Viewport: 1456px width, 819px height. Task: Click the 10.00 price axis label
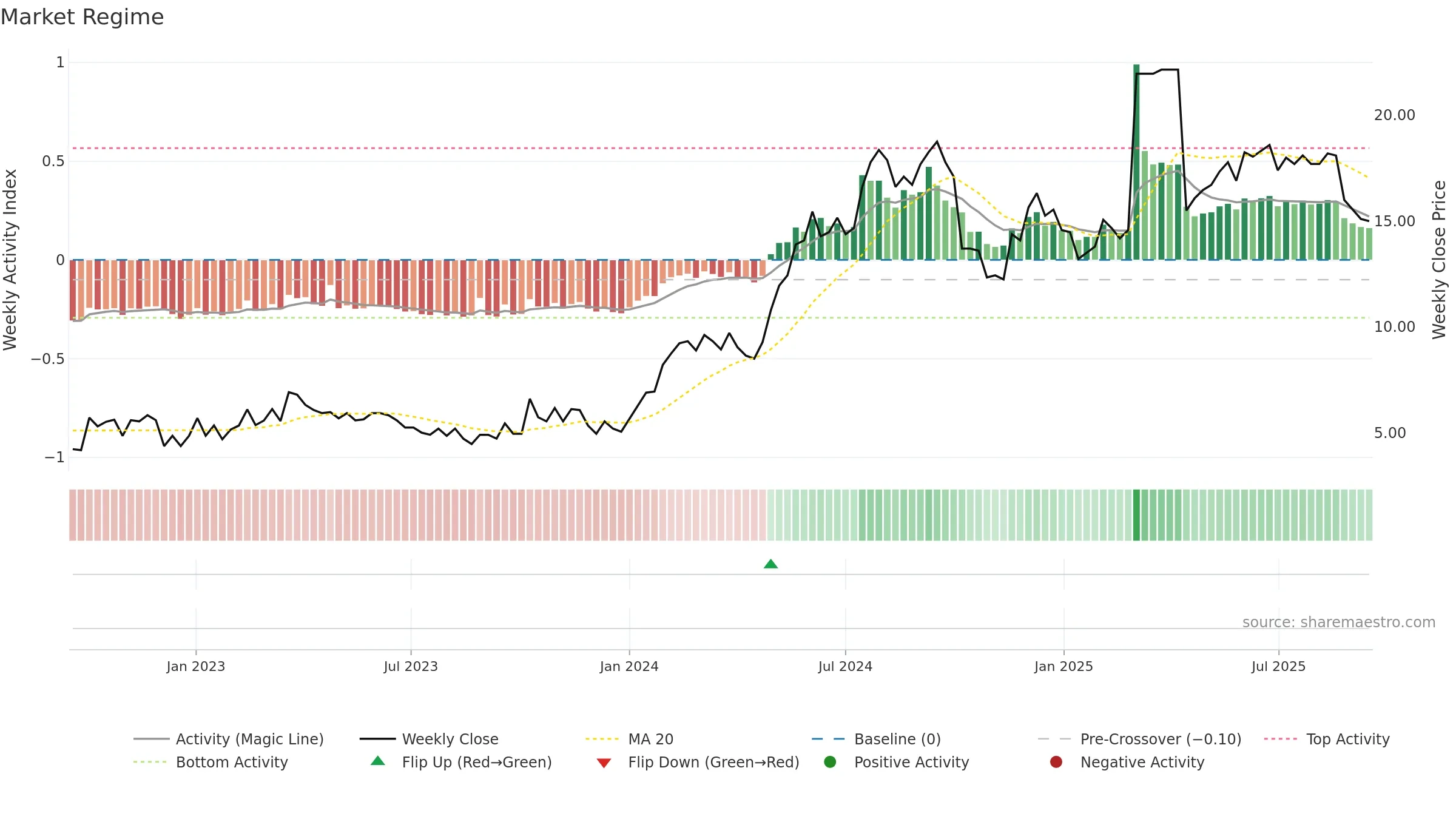[x=1394, y=326]
